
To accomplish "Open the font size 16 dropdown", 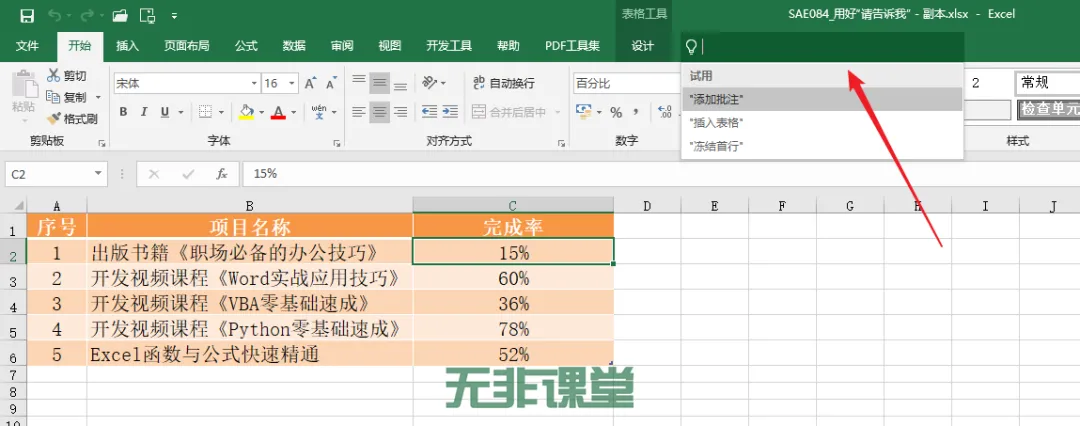I will [292, 83].
